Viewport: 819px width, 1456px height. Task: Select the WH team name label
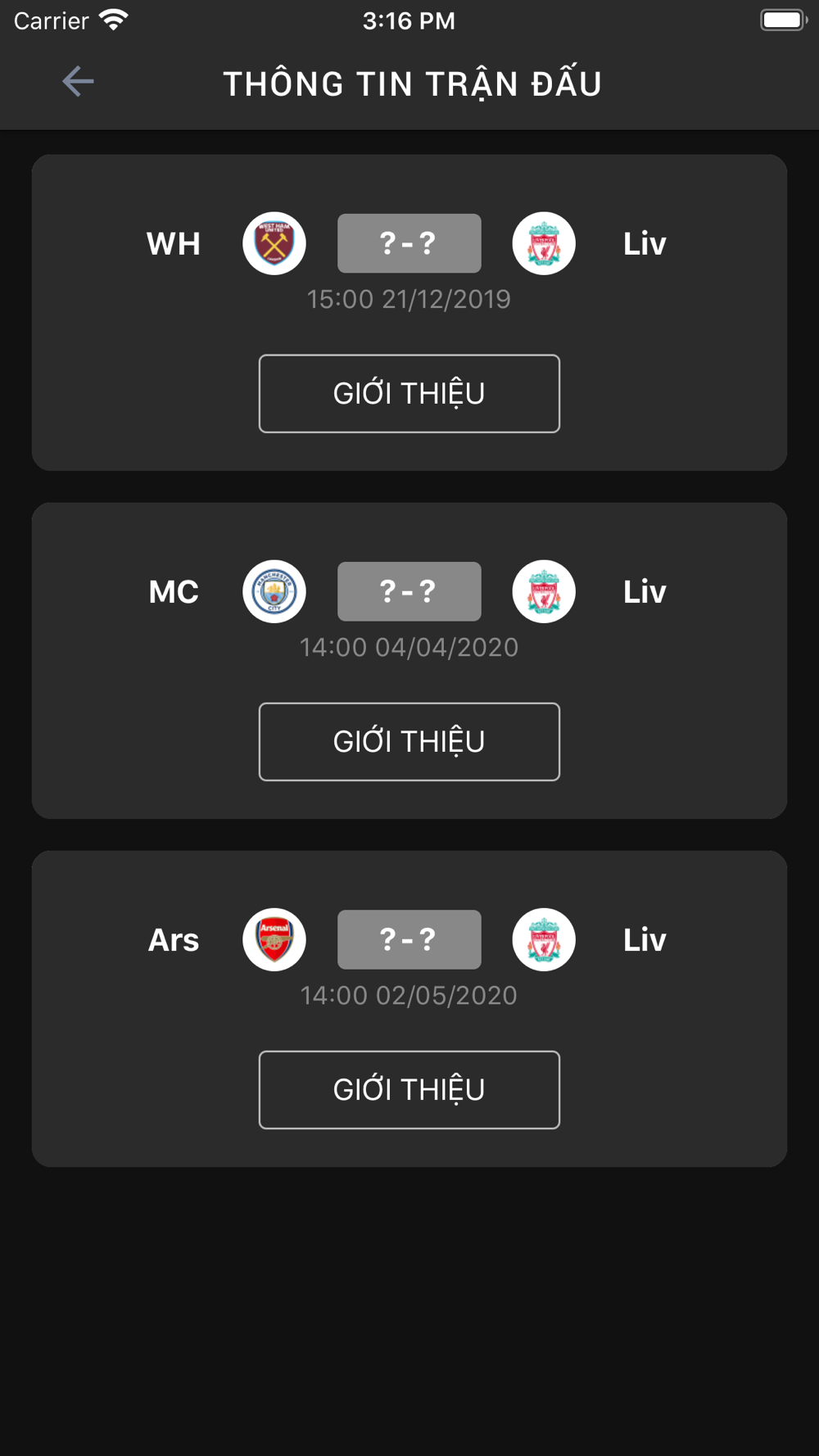[174, 244]
